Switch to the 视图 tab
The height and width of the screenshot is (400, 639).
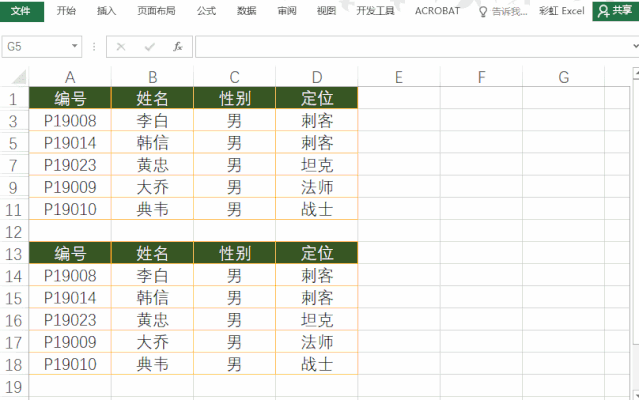pyautogui.click(x=326, y=11)
